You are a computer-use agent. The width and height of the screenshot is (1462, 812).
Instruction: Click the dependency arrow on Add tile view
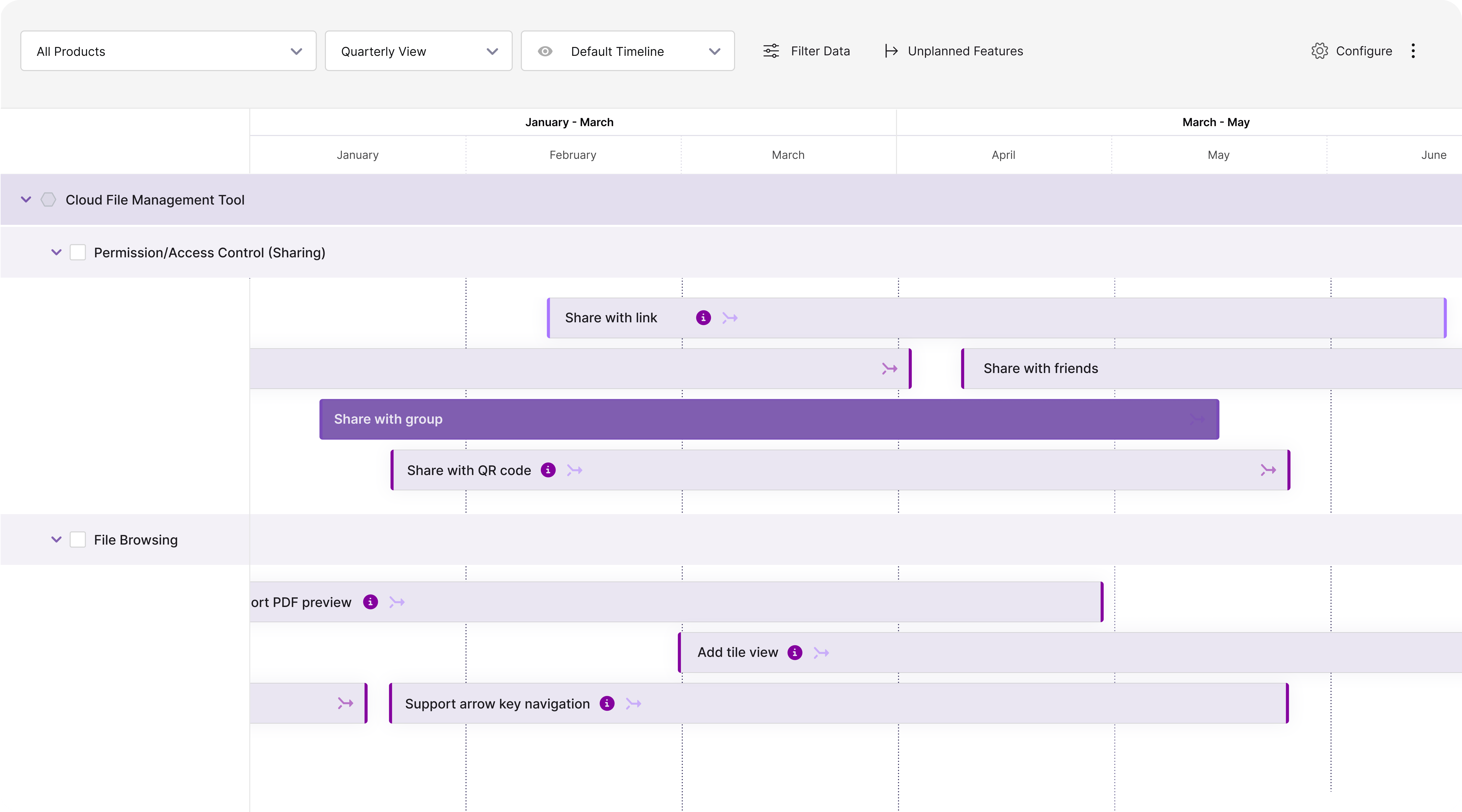821,653
